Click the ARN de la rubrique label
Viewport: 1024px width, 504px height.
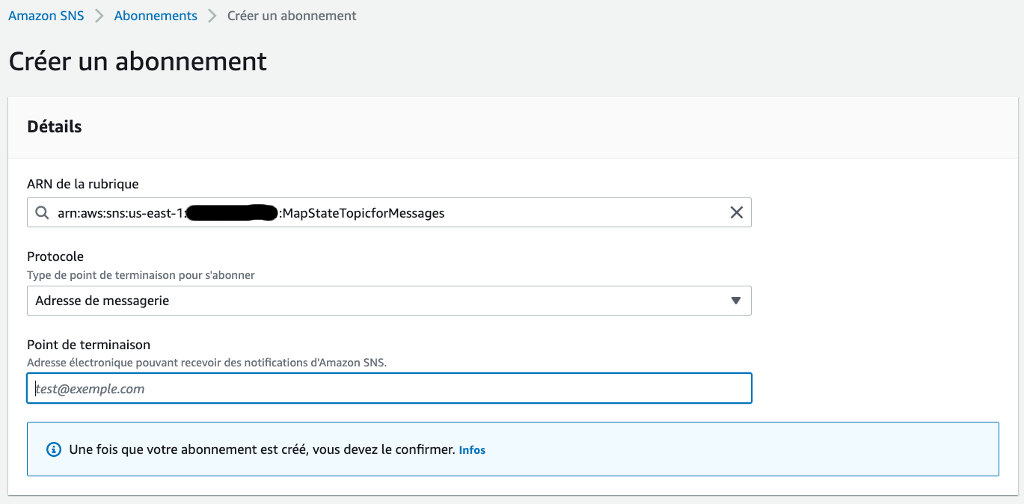click(x=83, y=184)
